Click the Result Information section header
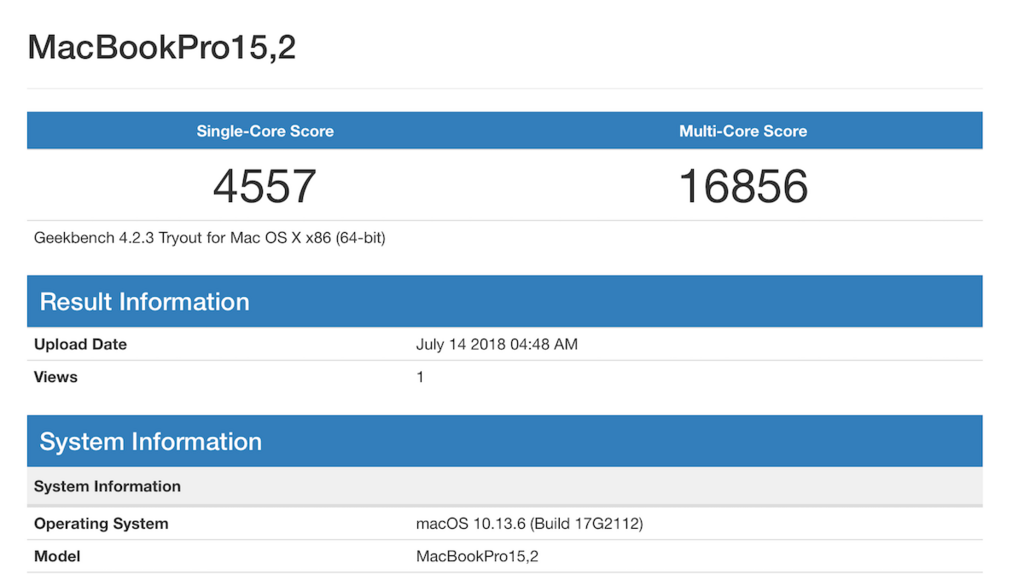This screenshot has height=574, width=1024. click(505, 301)
